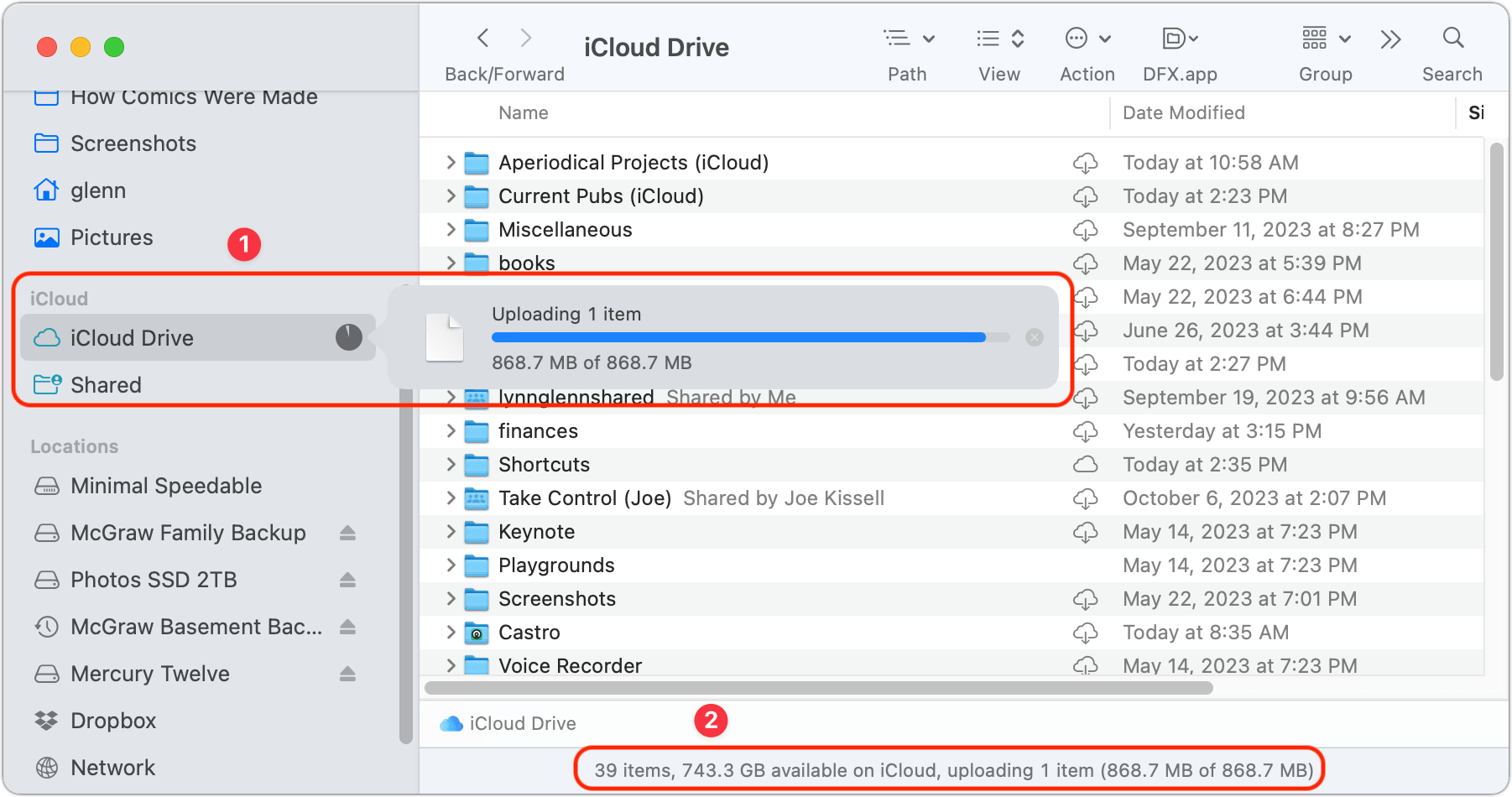The image size is (1512, 797).
Task: Expand the Keynote folder
Action: click(x=451, y=531)
